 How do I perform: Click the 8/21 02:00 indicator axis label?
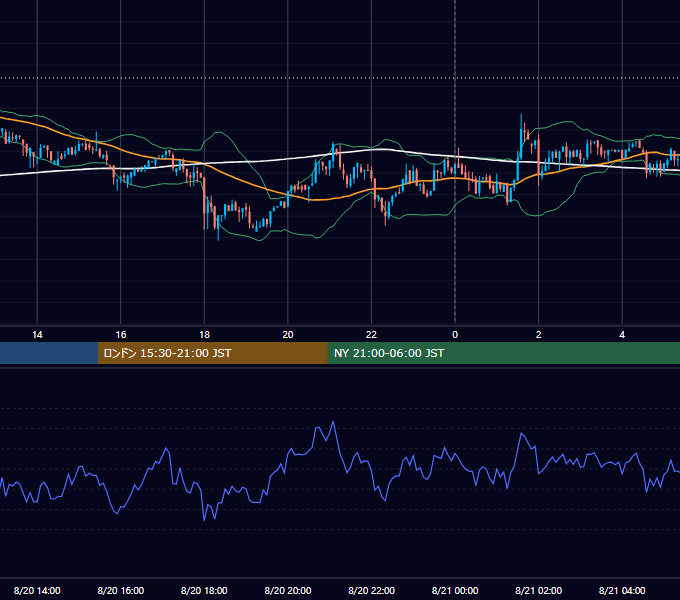[x=539, y=590]
